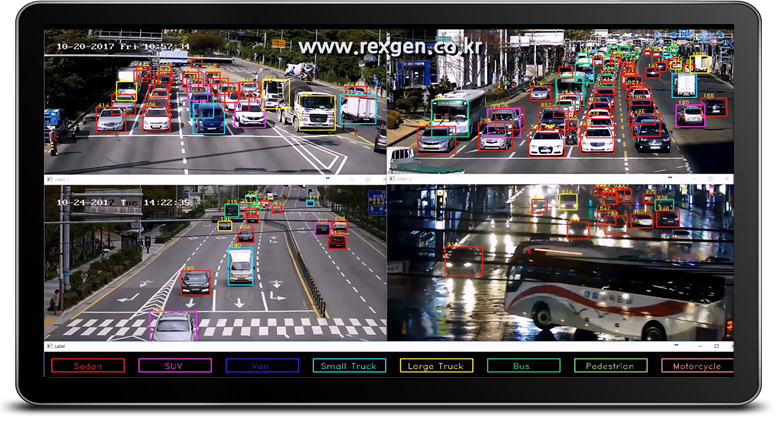Select the cyan Small Truck label
The image size is (776, 427).
(349, 366)
